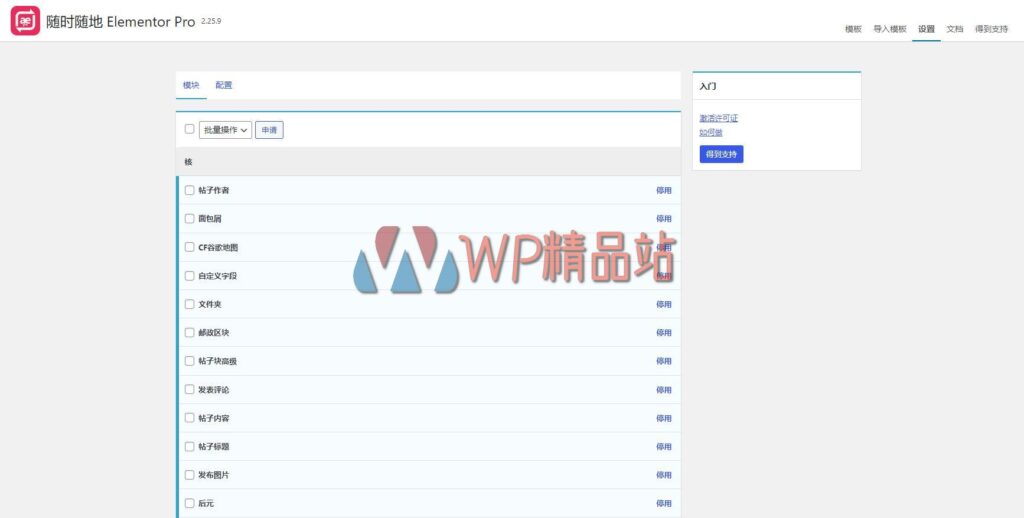Click the 文件夹 row label text

[x=210, y=304]
